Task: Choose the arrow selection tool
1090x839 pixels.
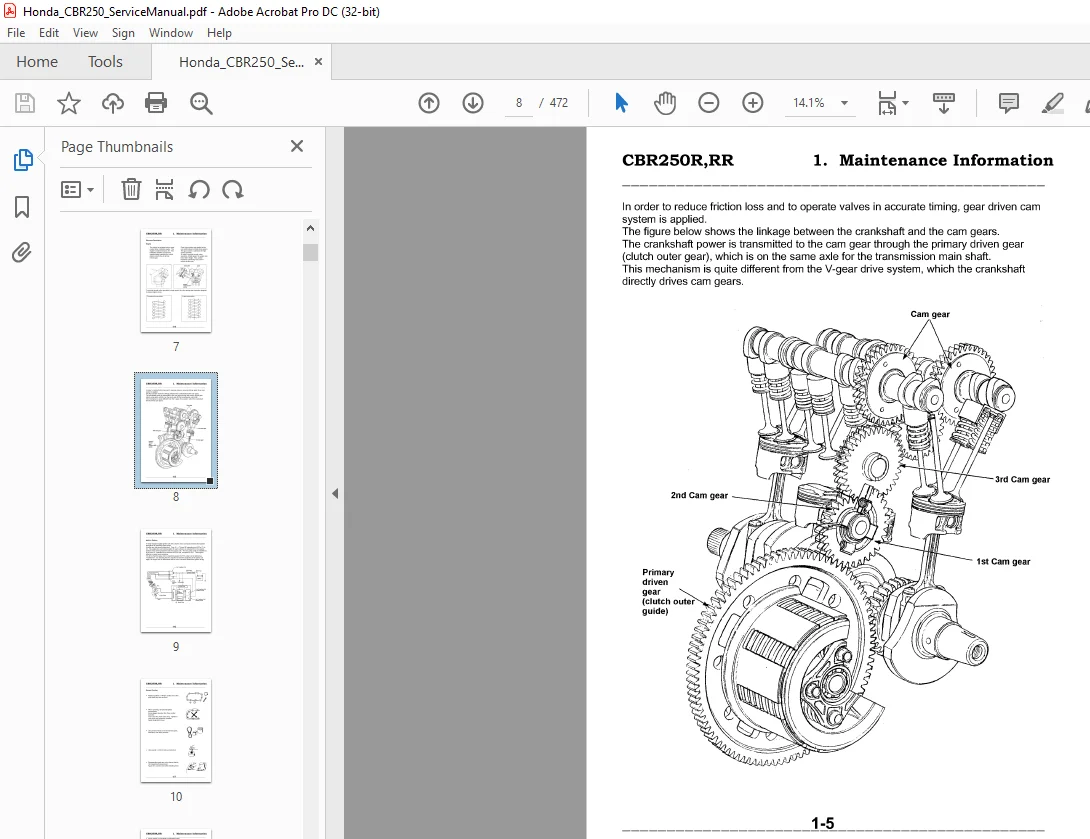Action: pyautogui.click(x=621, y=103)
